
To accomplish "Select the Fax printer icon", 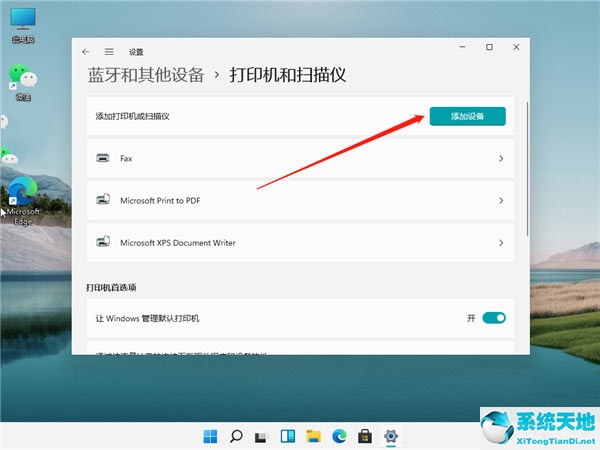I will 103,158.
